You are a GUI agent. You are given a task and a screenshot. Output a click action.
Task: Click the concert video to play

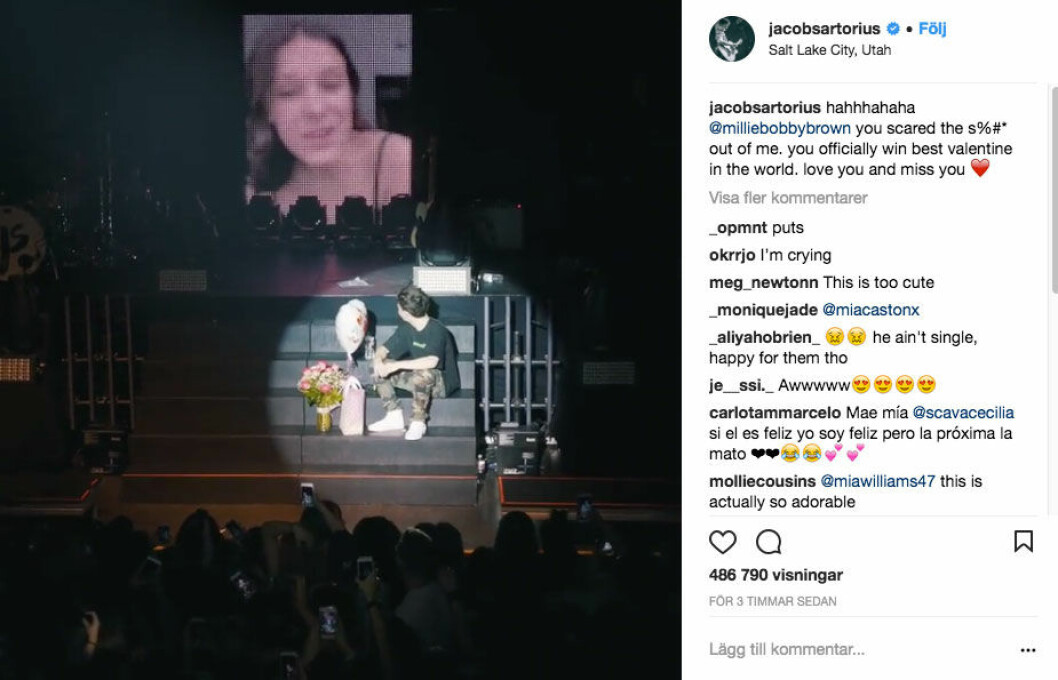point(340,340)
